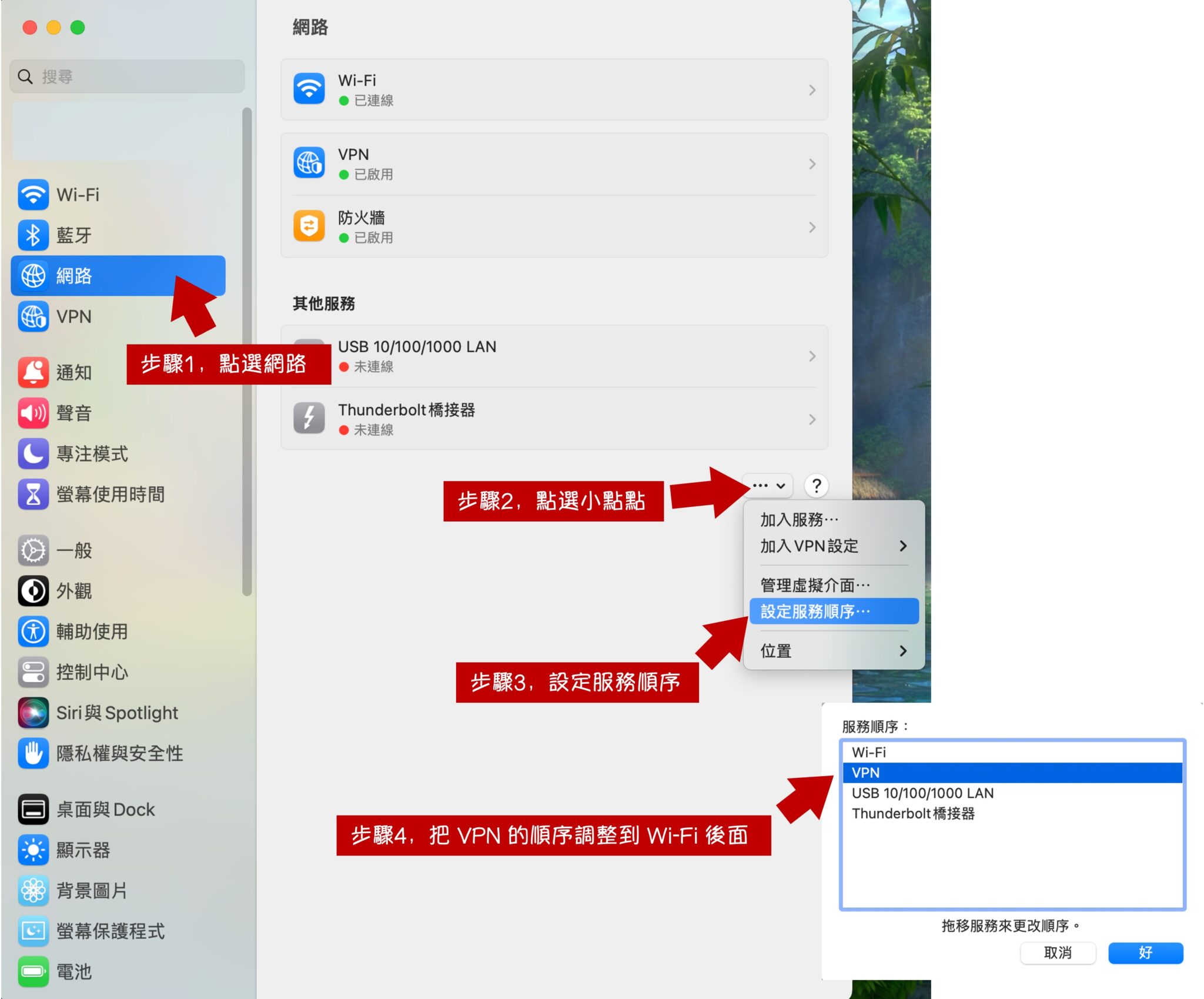Open 藍牙 Bluetooth sidebar item
1204x999 pixels.
click(x=118, y=235)
